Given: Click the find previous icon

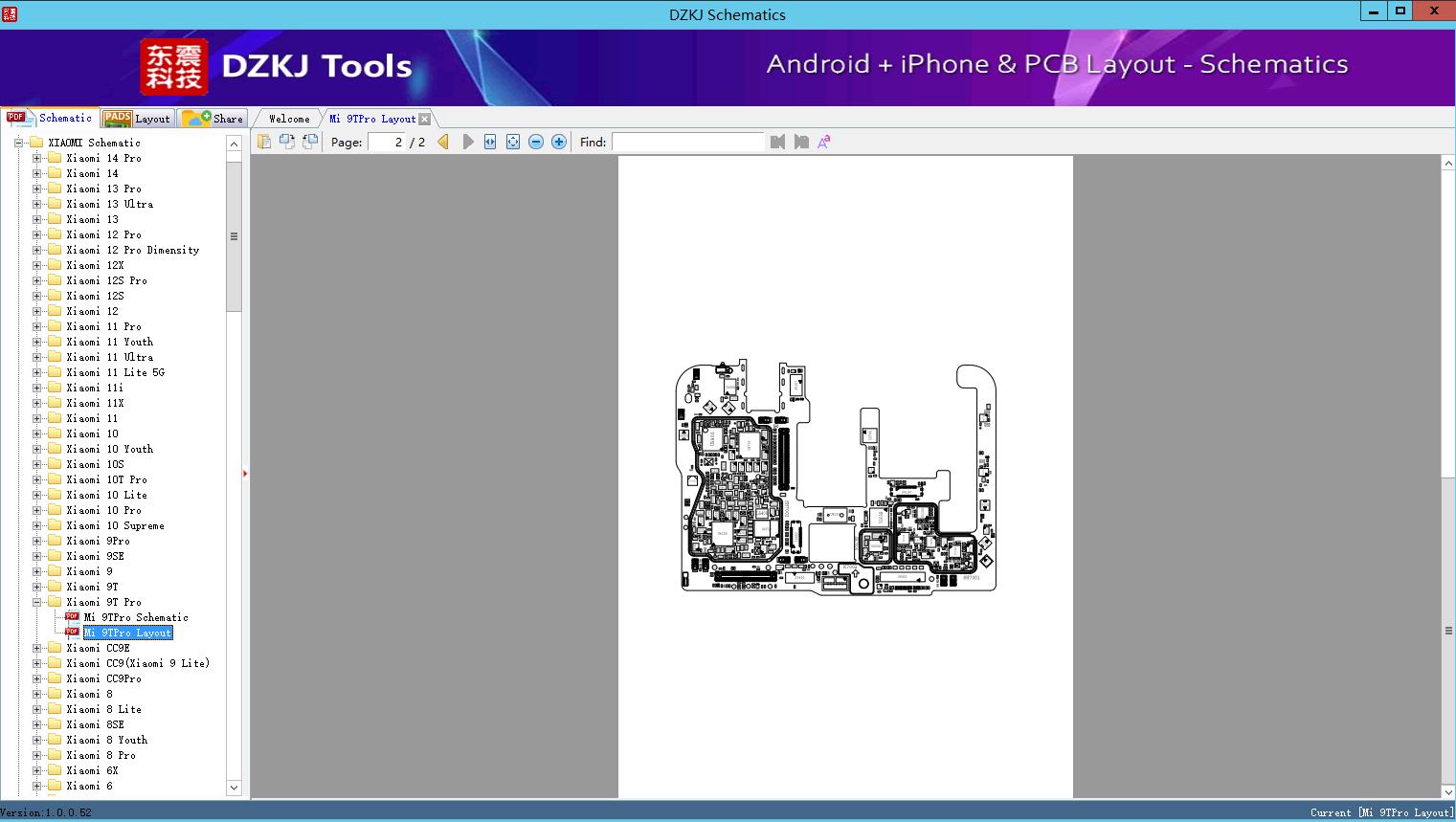Looking at the screenshot, I should point(777,142).
